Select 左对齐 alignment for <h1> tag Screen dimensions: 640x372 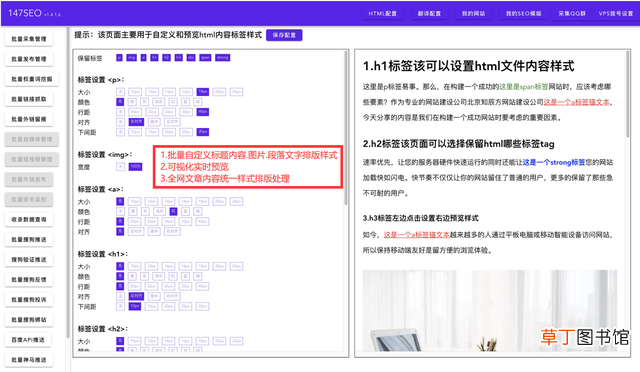point(136,296)
